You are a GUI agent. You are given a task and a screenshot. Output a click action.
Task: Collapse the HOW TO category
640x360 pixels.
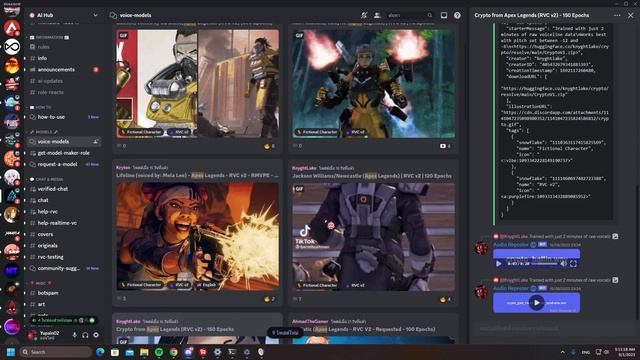click(41, 107)
